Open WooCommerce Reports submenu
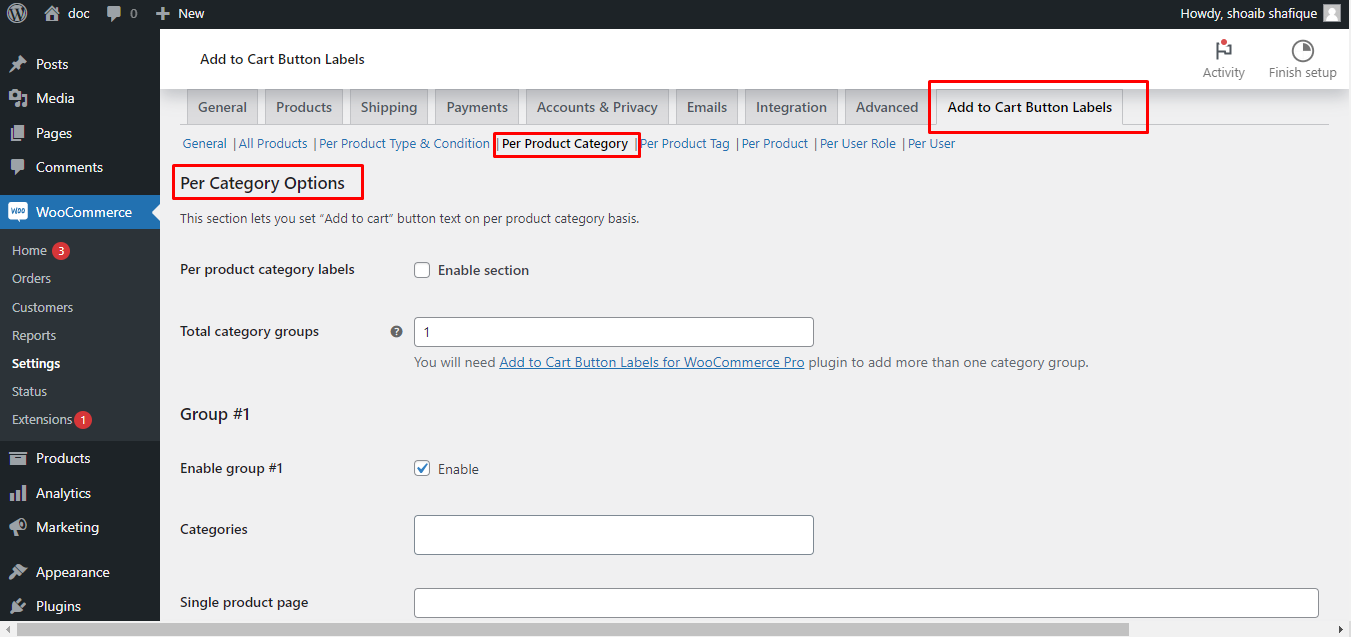 pos(34,335)
